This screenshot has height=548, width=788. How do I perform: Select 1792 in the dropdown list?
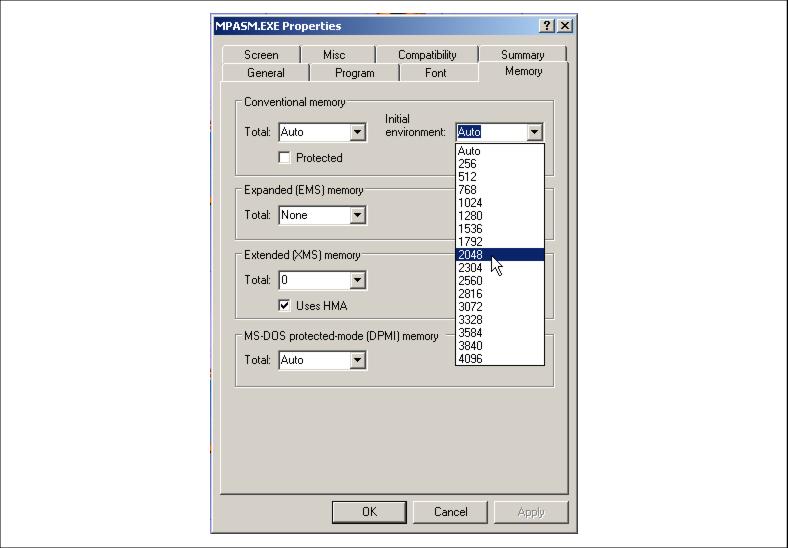(500, 242)
